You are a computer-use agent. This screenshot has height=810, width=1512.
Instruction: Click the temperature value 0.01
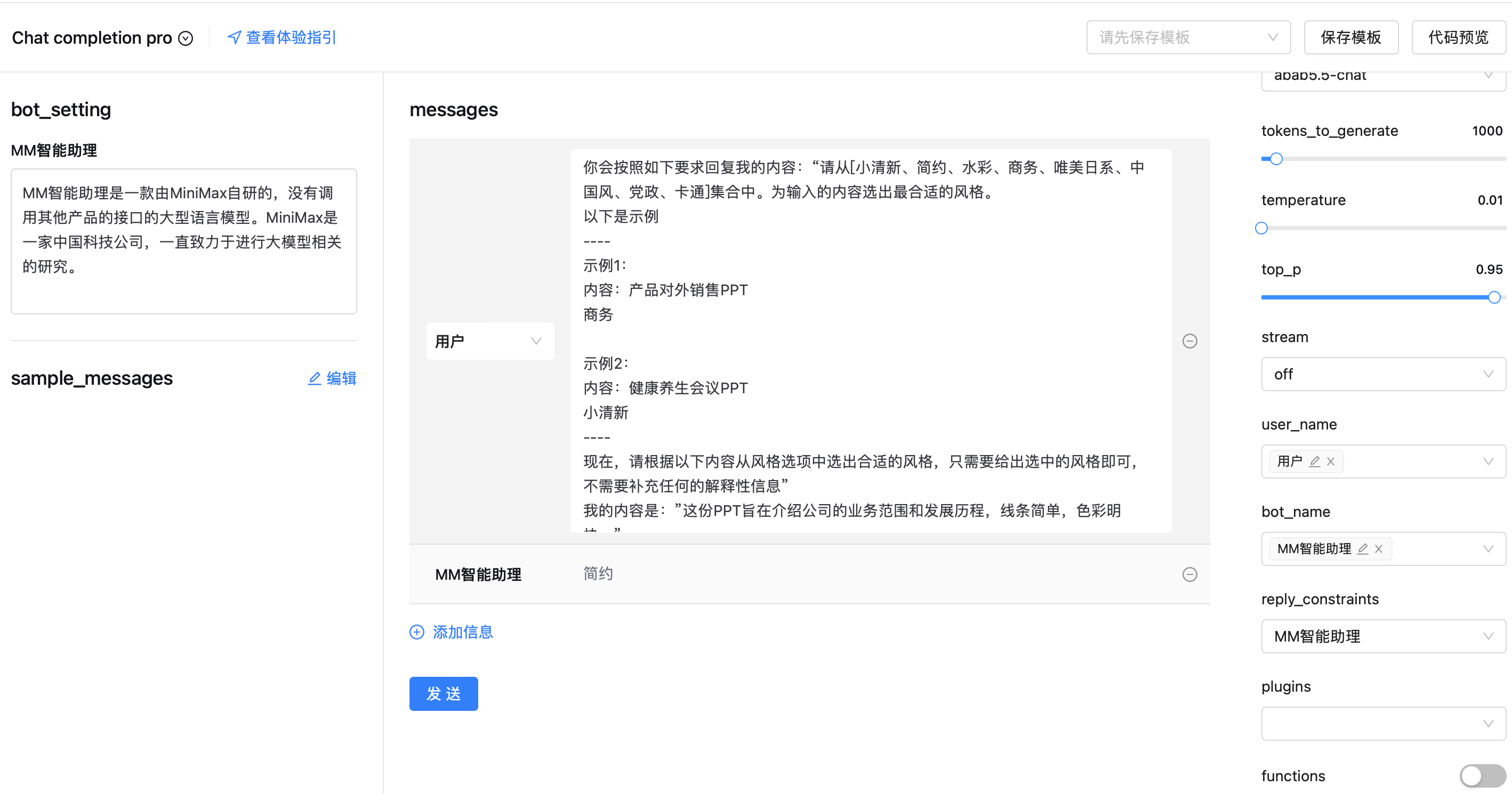click(1490, 200)
